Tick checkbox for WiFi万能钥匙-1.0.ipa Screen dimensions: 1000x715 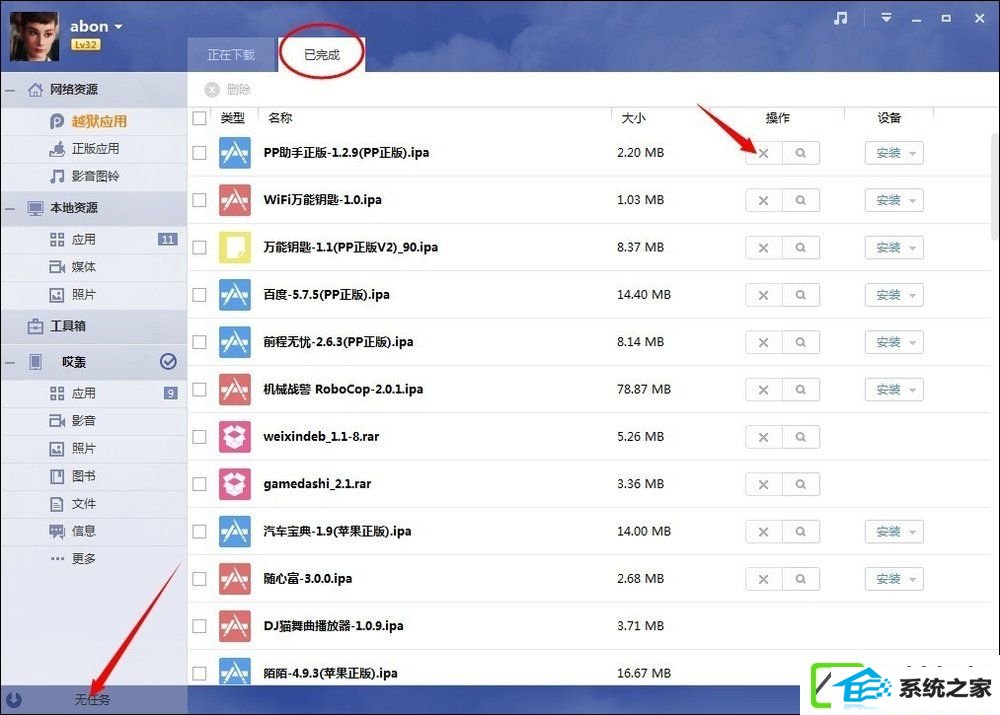pos(200,200)
